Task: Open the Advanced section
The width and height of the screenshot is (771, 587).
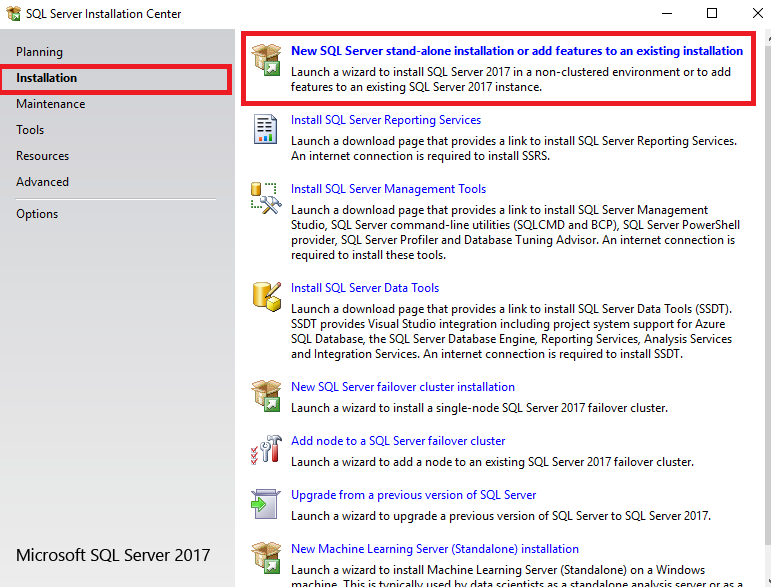Action: (42, 182)
